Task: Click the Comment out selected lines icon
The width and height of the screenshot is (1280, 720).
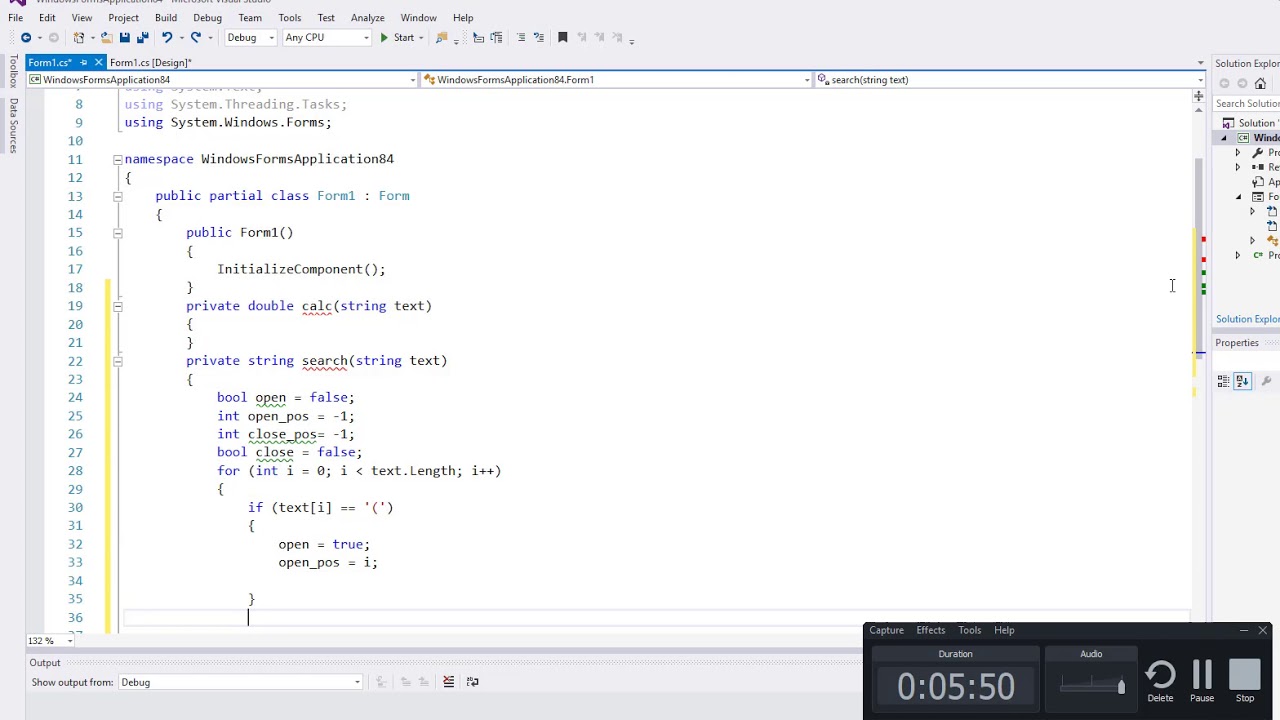Action: tap(521, 38)
